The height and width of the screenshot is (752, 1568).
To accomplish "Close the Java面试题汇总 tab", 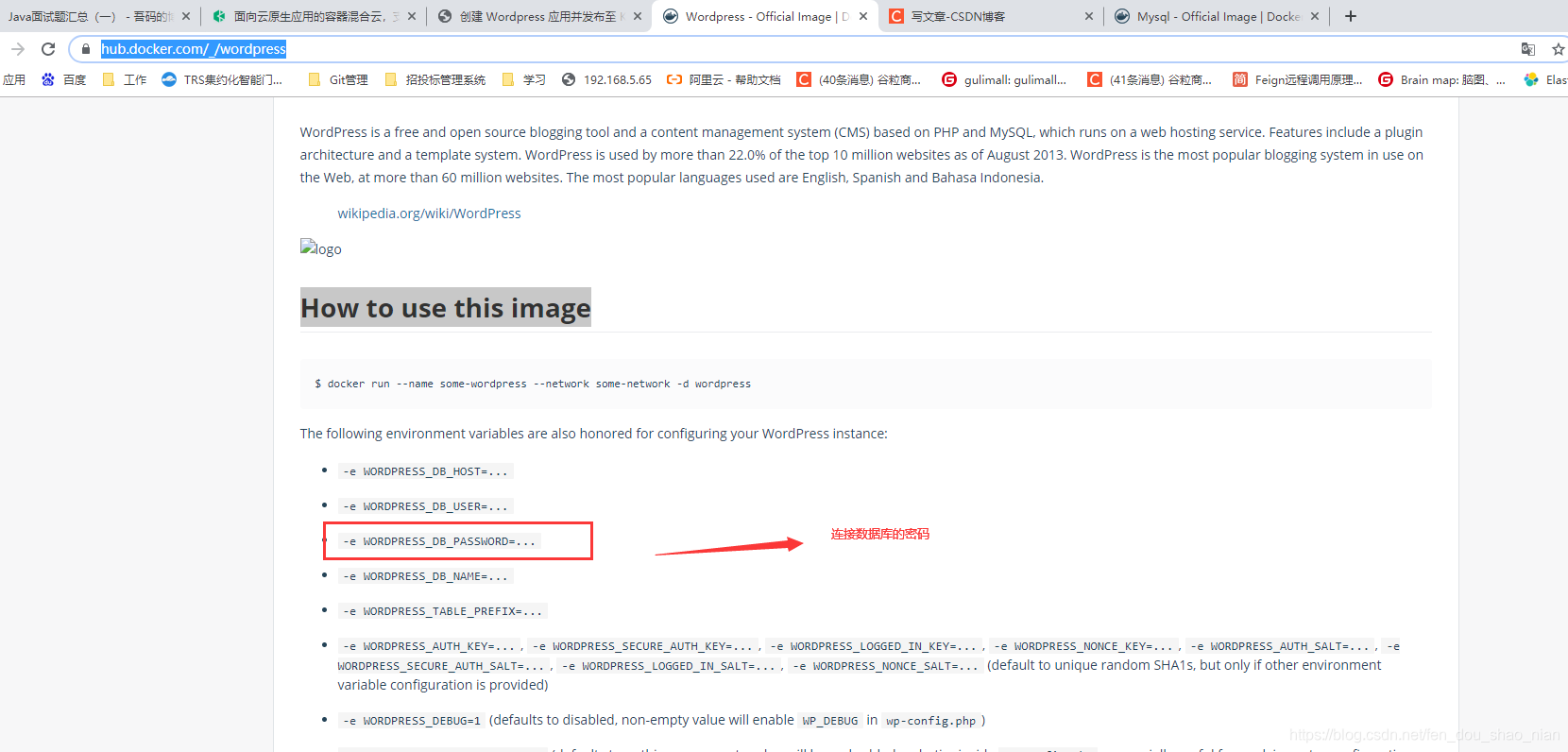I will click(x=186, y=16).
